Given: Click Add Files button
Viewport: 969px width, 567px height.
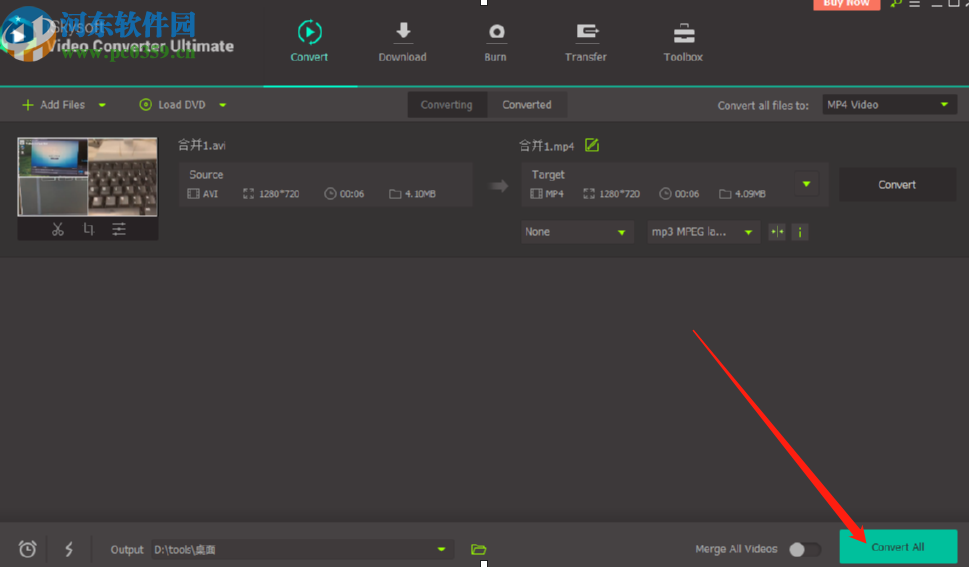Looking at the screenshot, I should [54, 104].
